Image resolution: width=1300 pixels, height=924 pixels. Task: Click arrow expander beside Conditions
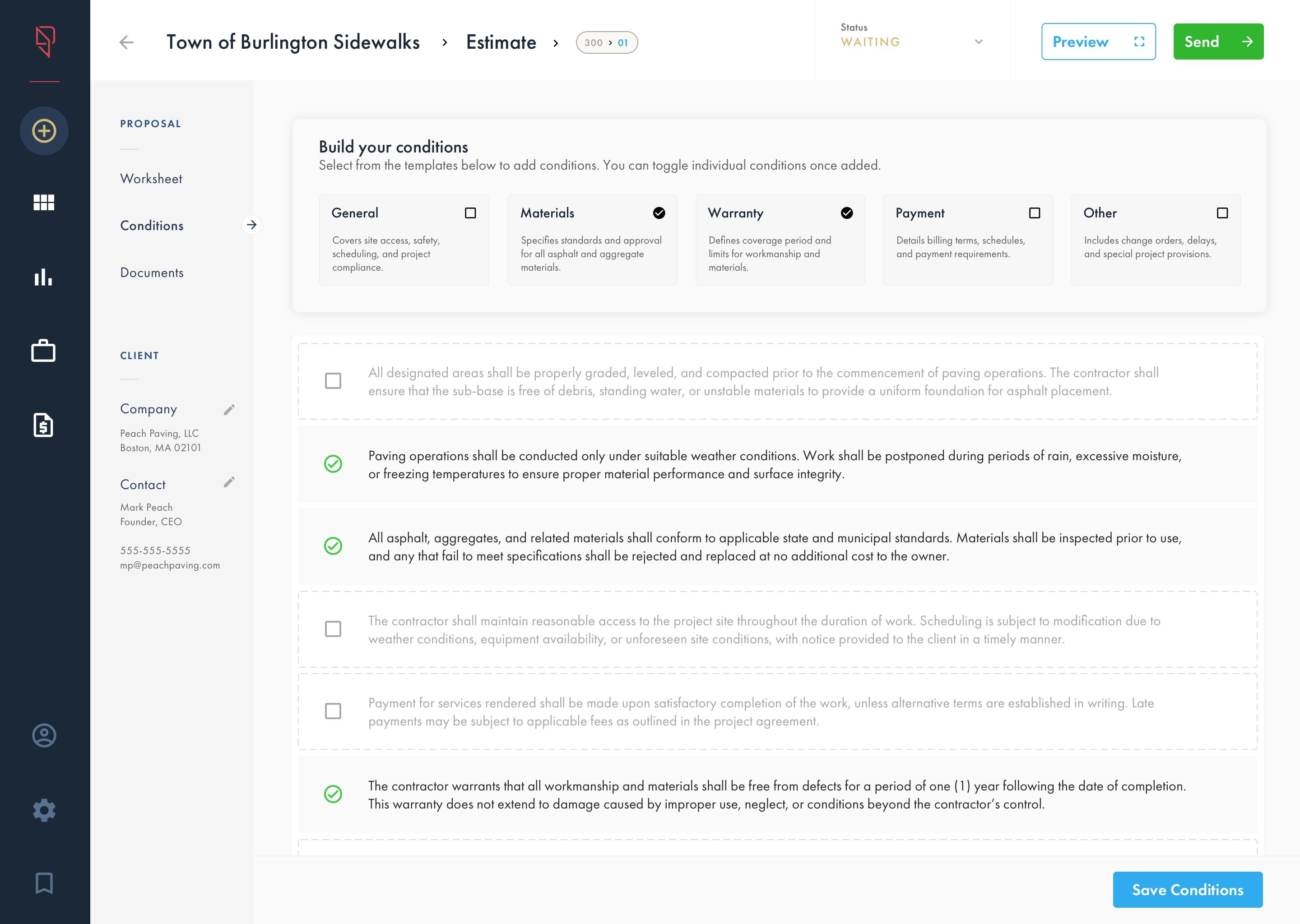point(251,225)
